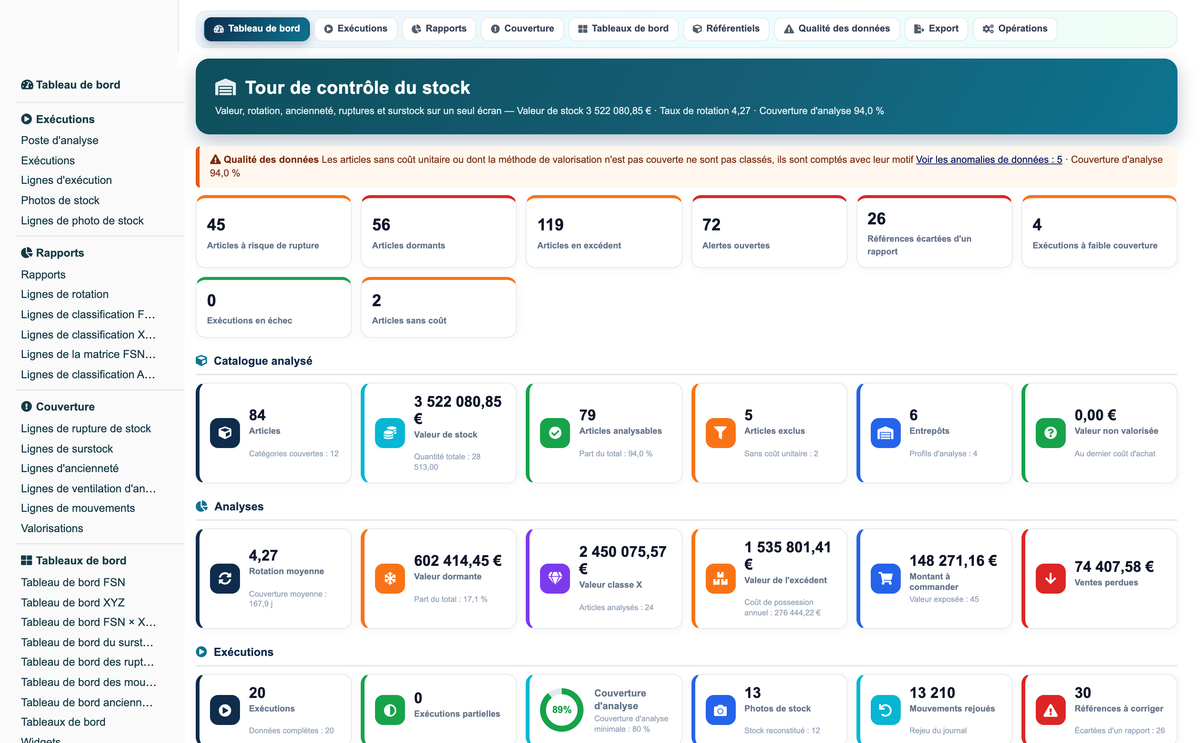The image size is (1200, 743).
Task: Click the orange funnel icon on Articles exclus
Action: 720,433
